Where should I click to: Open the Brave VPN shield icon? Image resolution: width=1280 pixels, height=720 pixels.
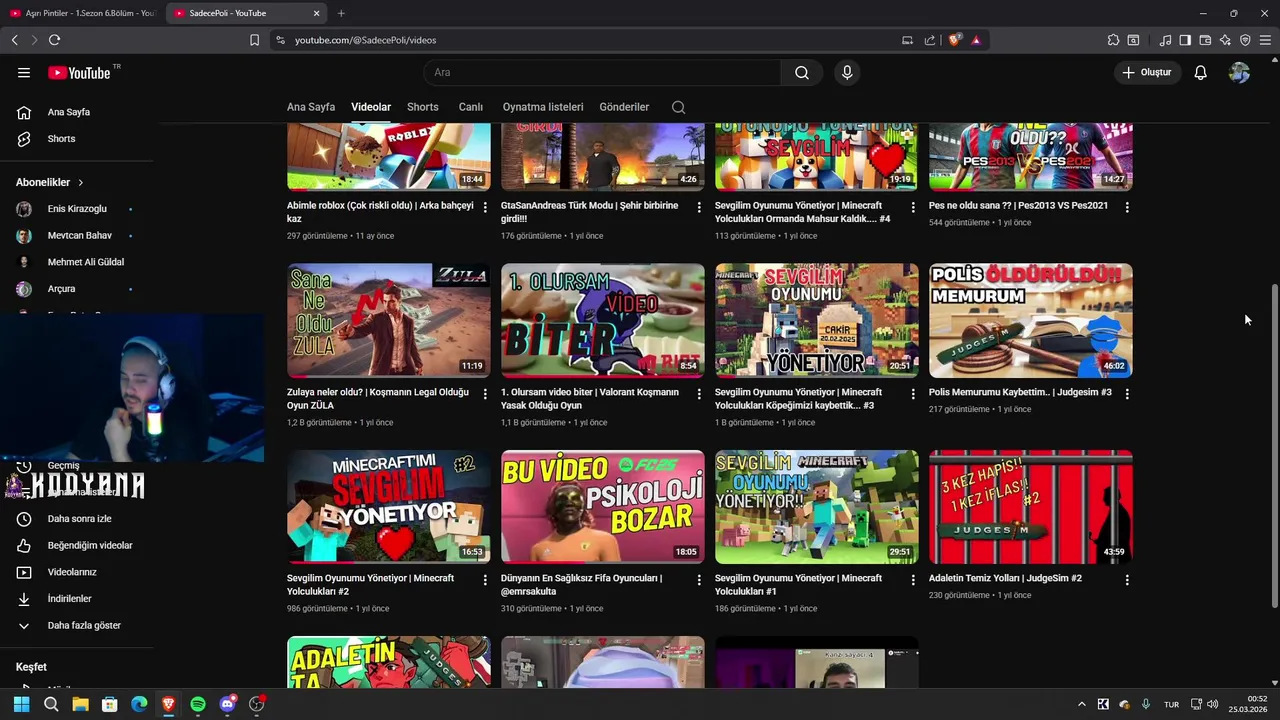tap(1245, 40)
